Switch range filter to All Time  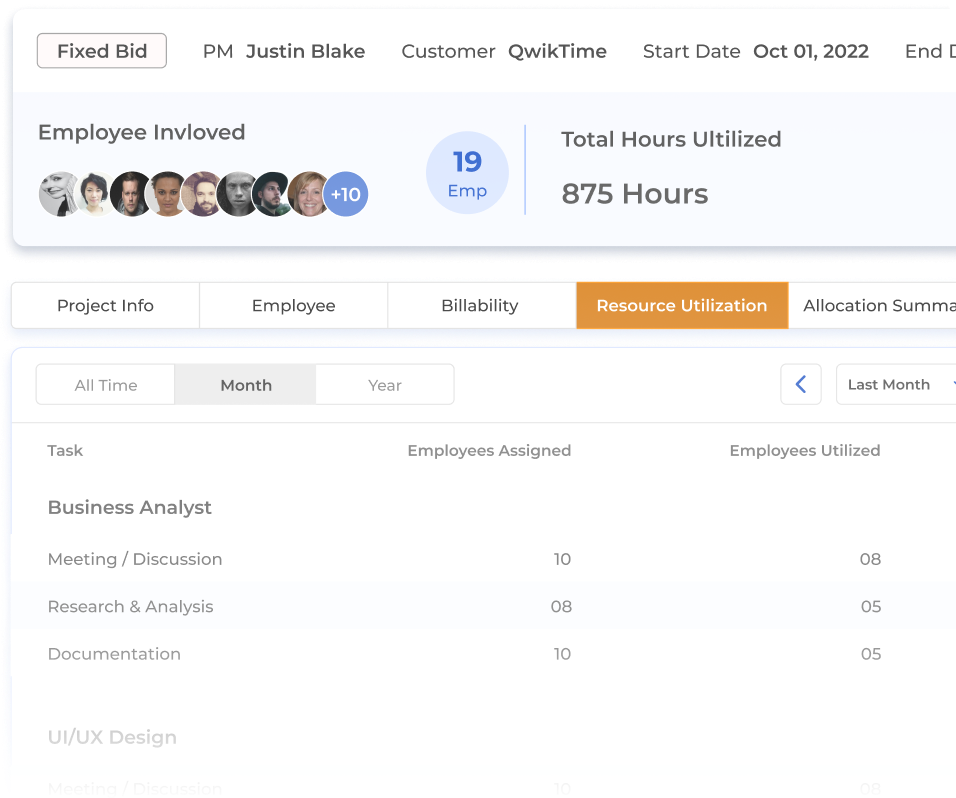tap(105, 385)
